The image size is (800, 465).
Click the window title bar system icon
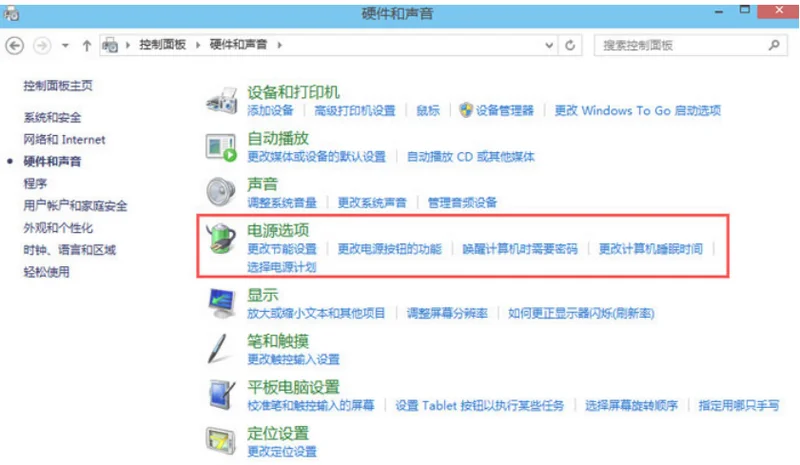point(11,14)
